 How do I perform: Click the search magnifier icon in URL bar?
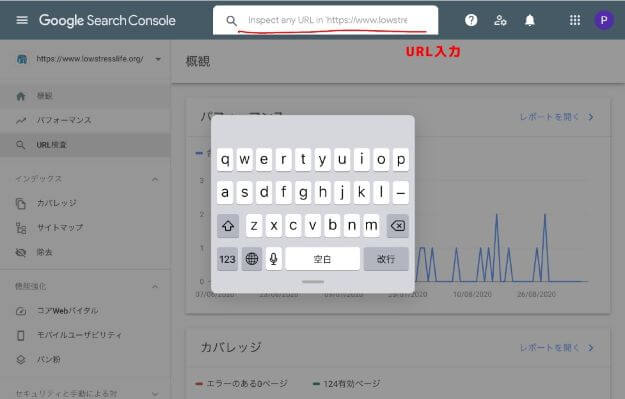click(231, 20)
